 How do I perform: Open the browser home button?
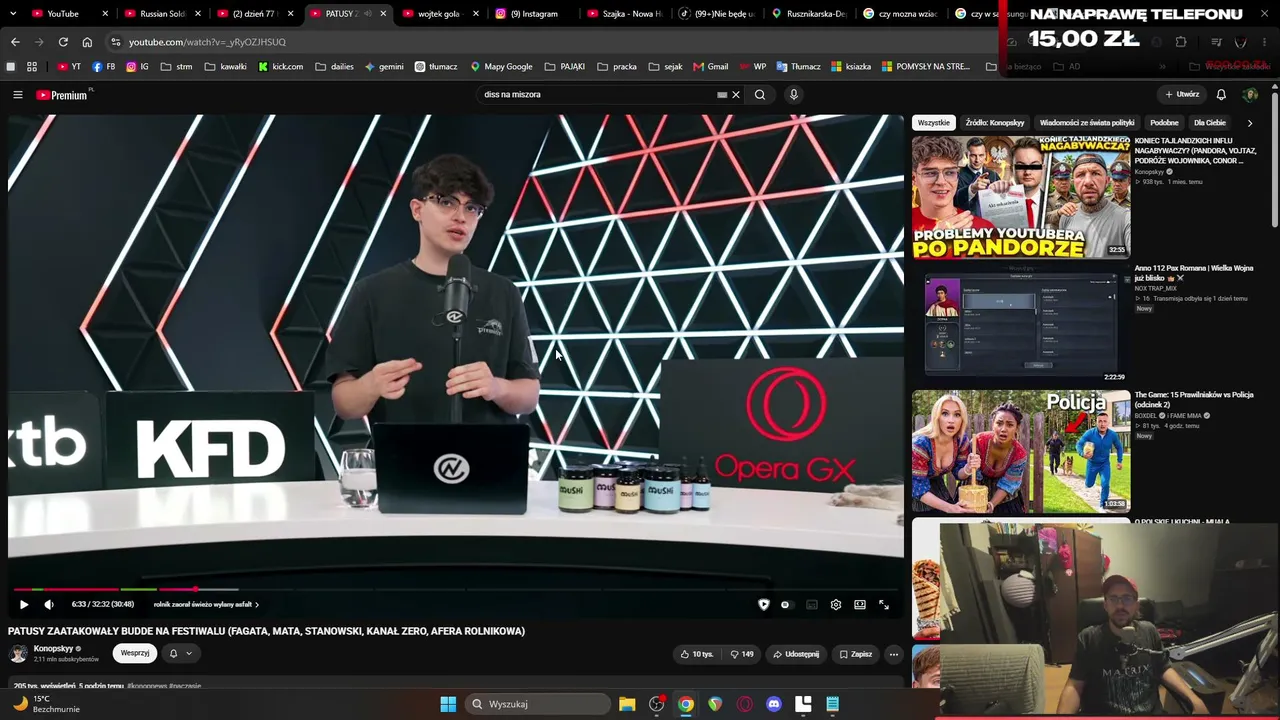tap(87, 42)
